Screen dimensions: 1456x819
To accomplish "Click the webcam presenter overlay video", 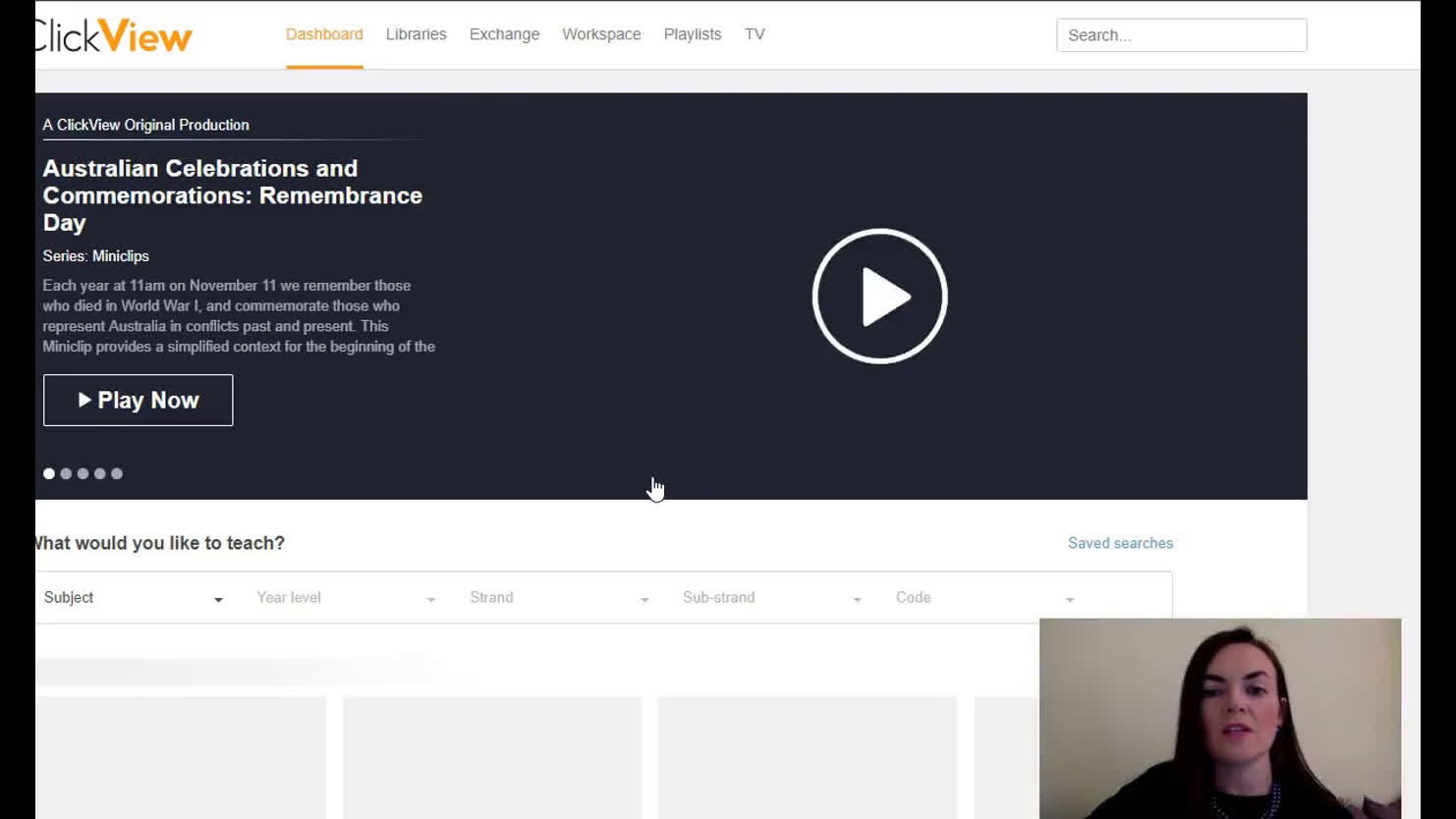I will point(1220,718).
